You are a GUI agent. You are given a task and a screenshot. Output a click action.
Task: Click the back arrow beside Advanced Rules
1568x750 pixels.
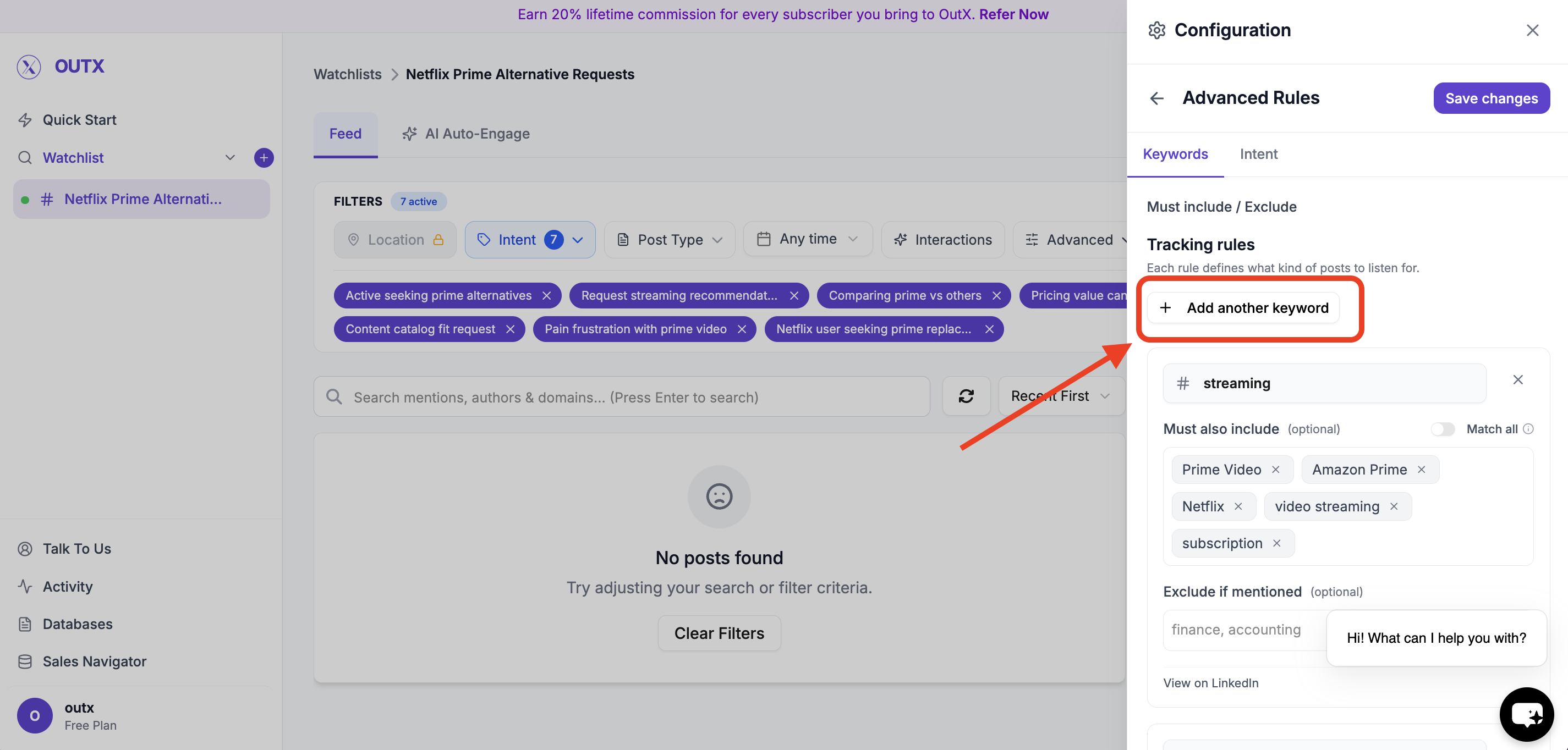click(x=1156, y=98)
